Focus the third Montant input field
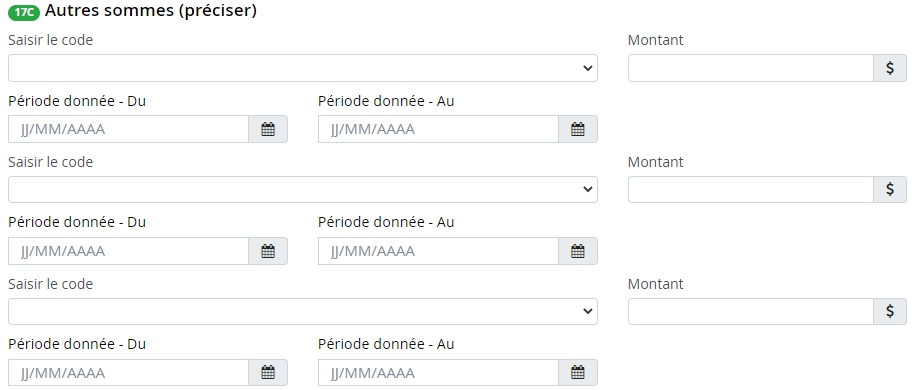Image resolution: width=912 pixels, height=390 pixels. pyautogui.click(x=751, y=312)
